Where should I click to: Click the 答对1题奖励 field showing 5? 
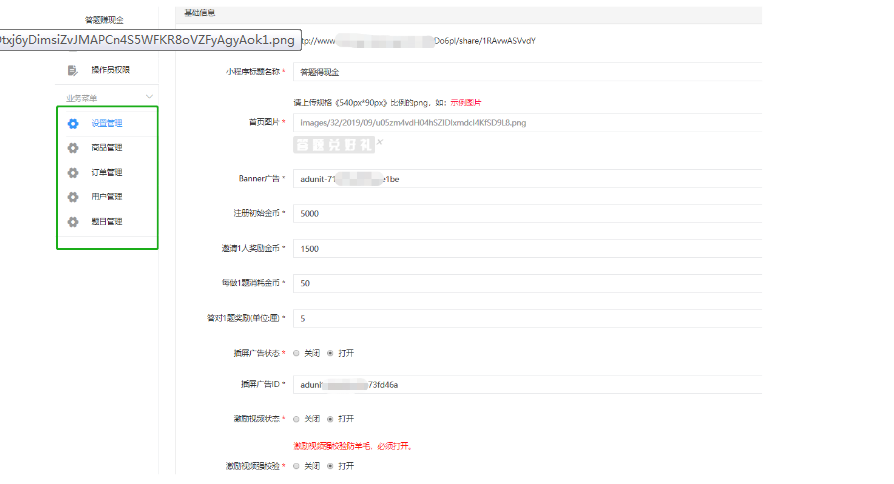tap(527, 318)
